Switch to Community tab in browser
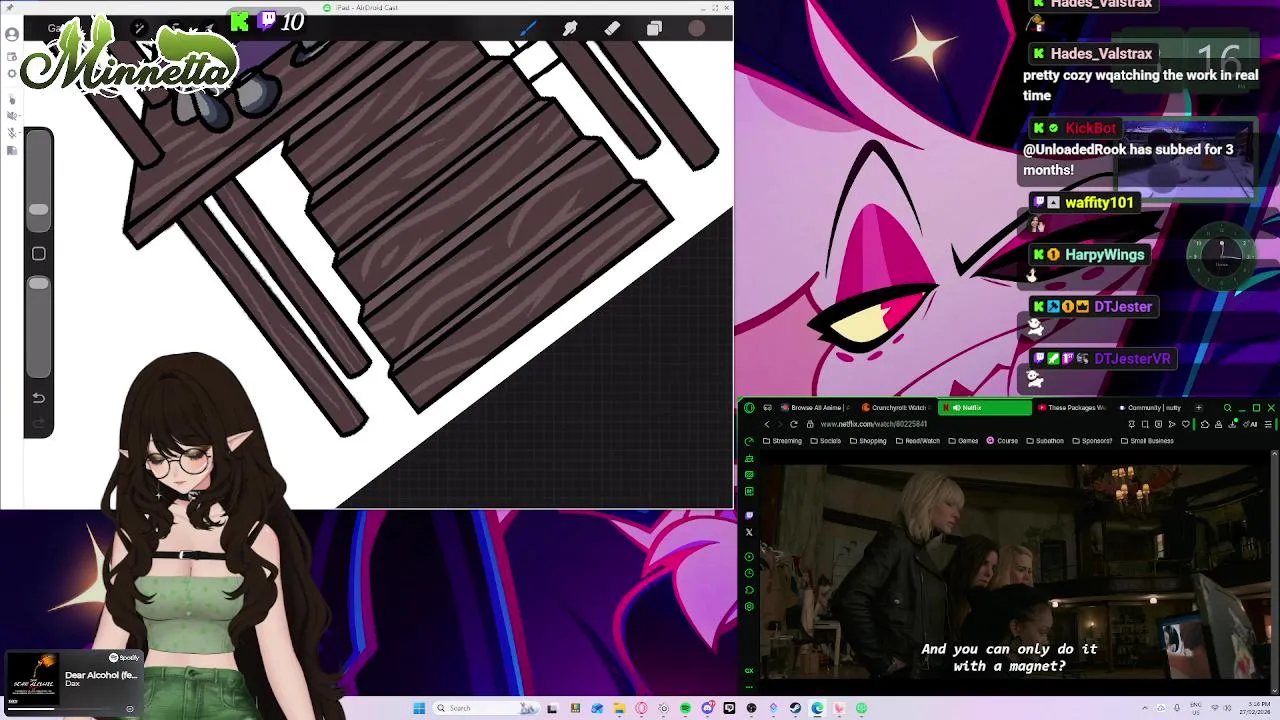 pos(1152,408)
